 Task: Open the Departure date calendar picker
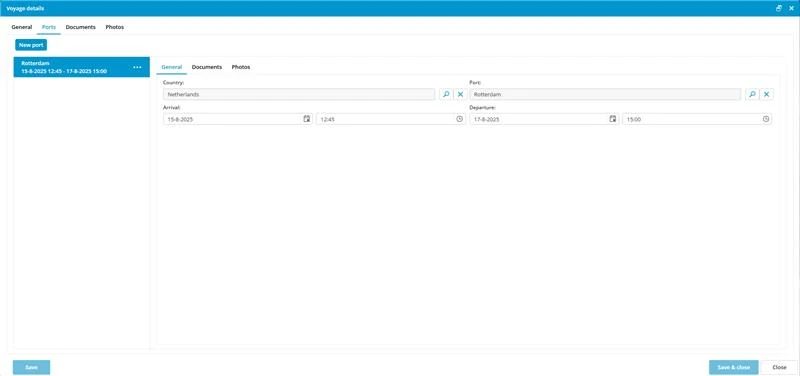tap(613, 119)
